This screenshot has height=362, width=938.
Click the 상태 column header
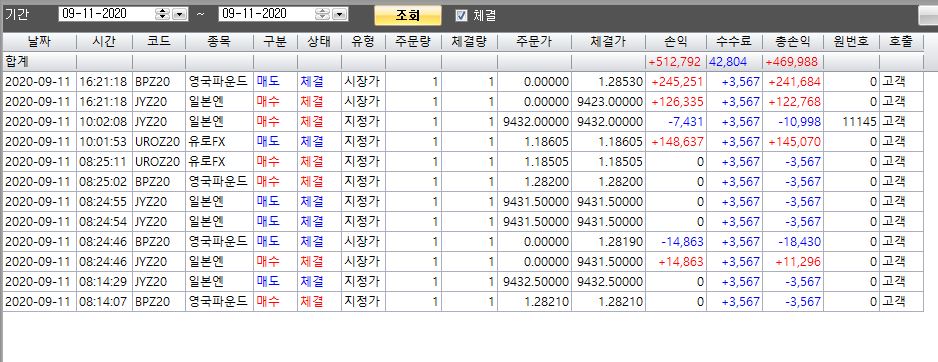(319, 42)
